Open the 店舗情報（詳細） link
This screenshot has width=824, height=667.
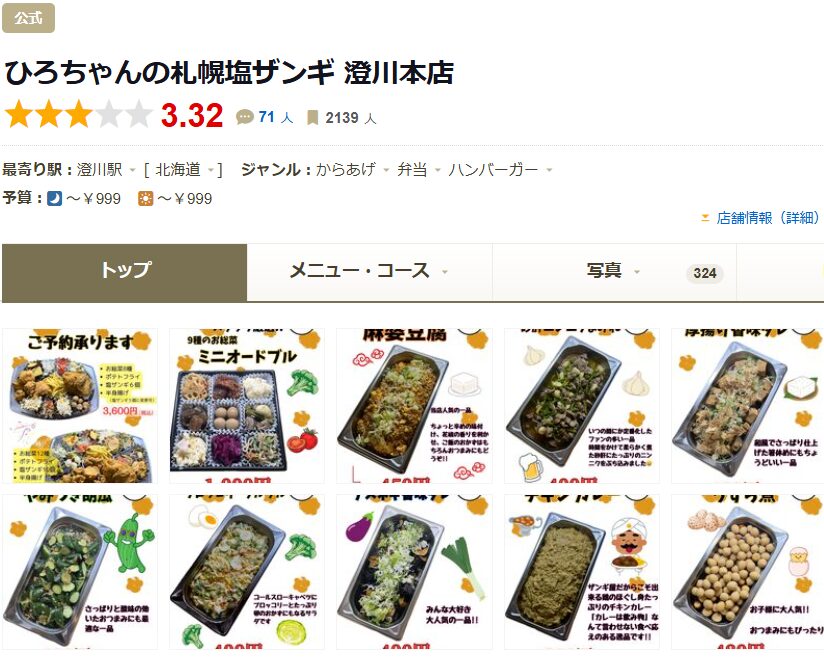point(767,218)
